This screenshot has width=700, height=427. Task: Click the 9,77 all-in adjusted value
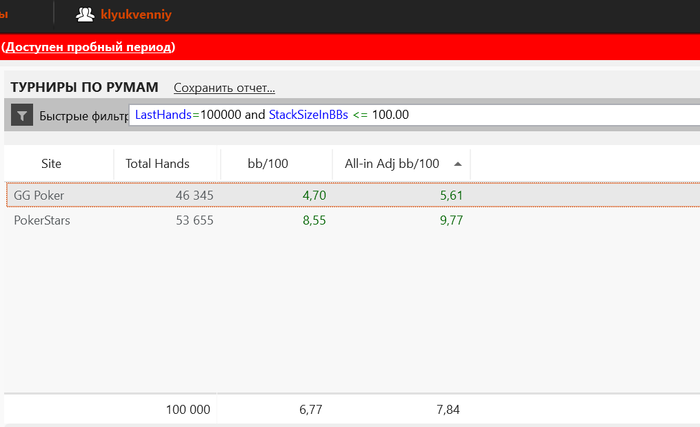(x=451, y=220)
